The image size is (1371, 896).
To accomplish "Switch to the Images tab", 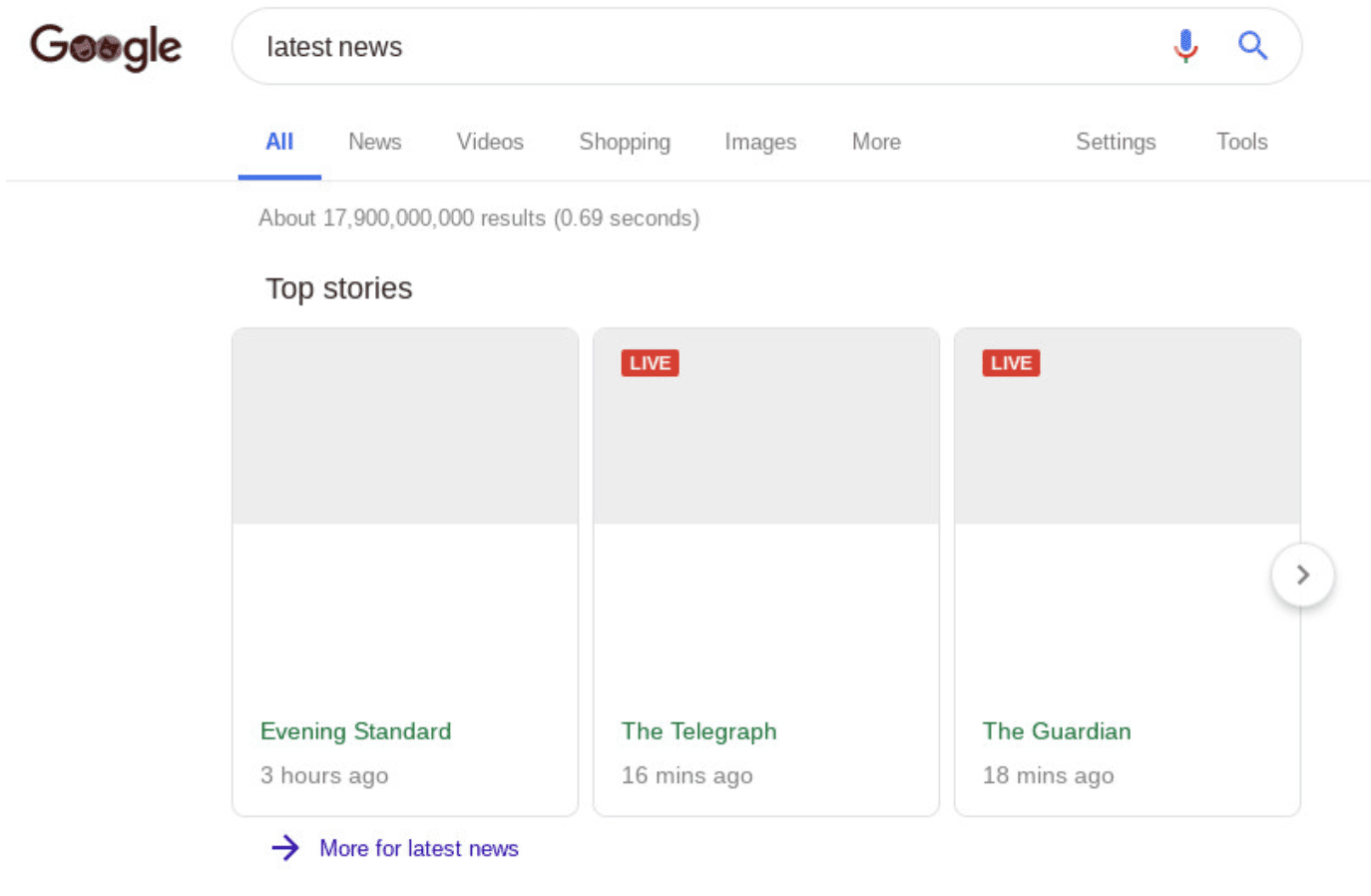I will [x=760, y=142].
